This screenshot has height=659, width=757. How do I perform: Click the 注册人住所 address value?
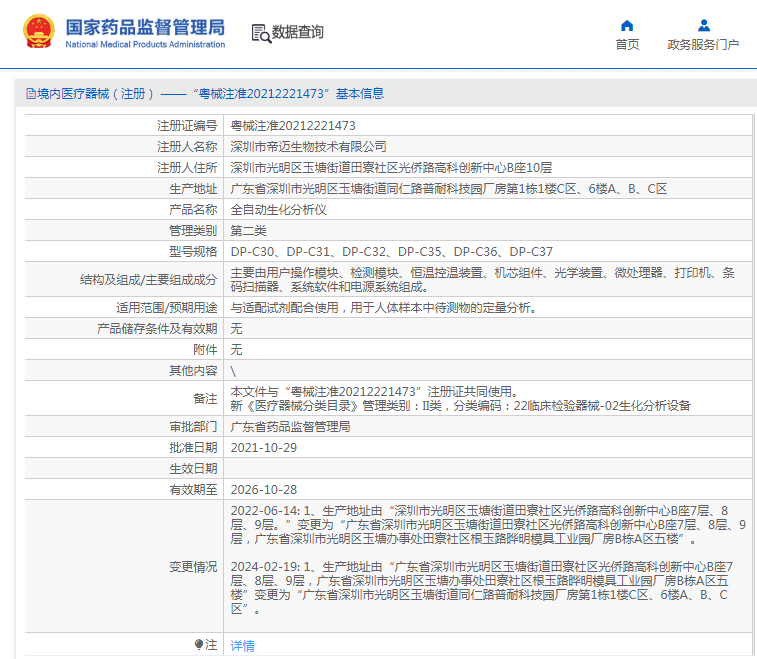pyautogui.click(x=391, y=168)
